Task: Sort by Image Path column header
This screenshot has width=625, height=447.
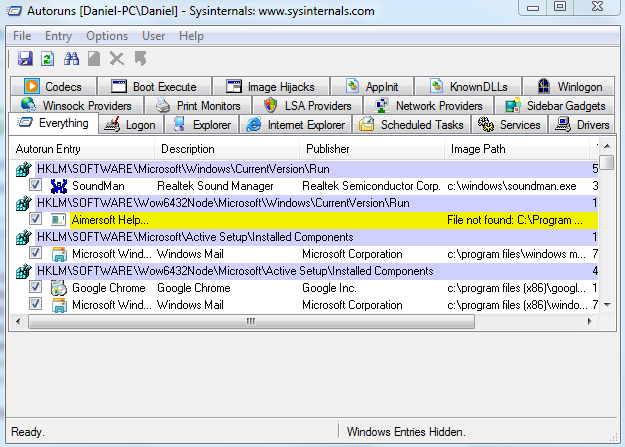Action: point(517,149)
